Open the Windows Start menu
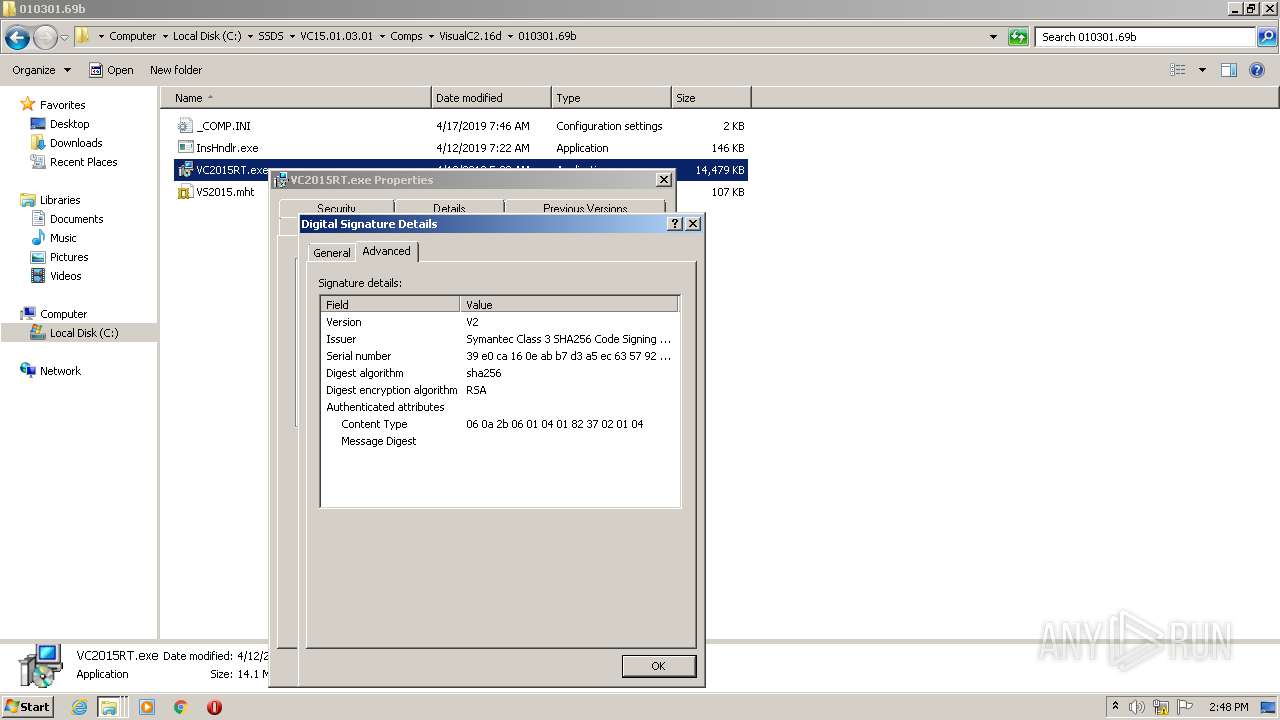Viewport: 1280px width, 720px height. coord(27,707)
